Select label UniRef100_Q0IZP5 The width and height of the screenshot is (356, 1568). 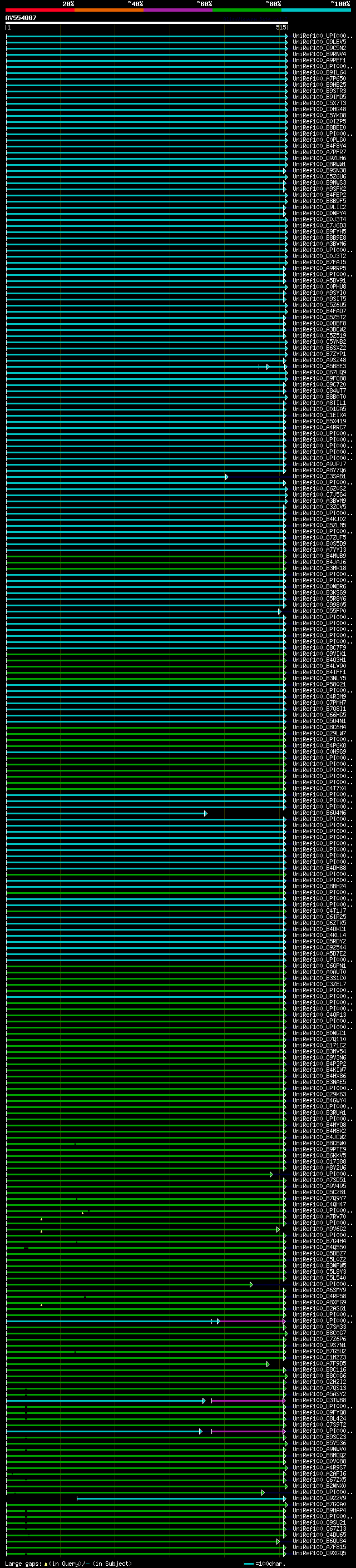pos(319,121)
